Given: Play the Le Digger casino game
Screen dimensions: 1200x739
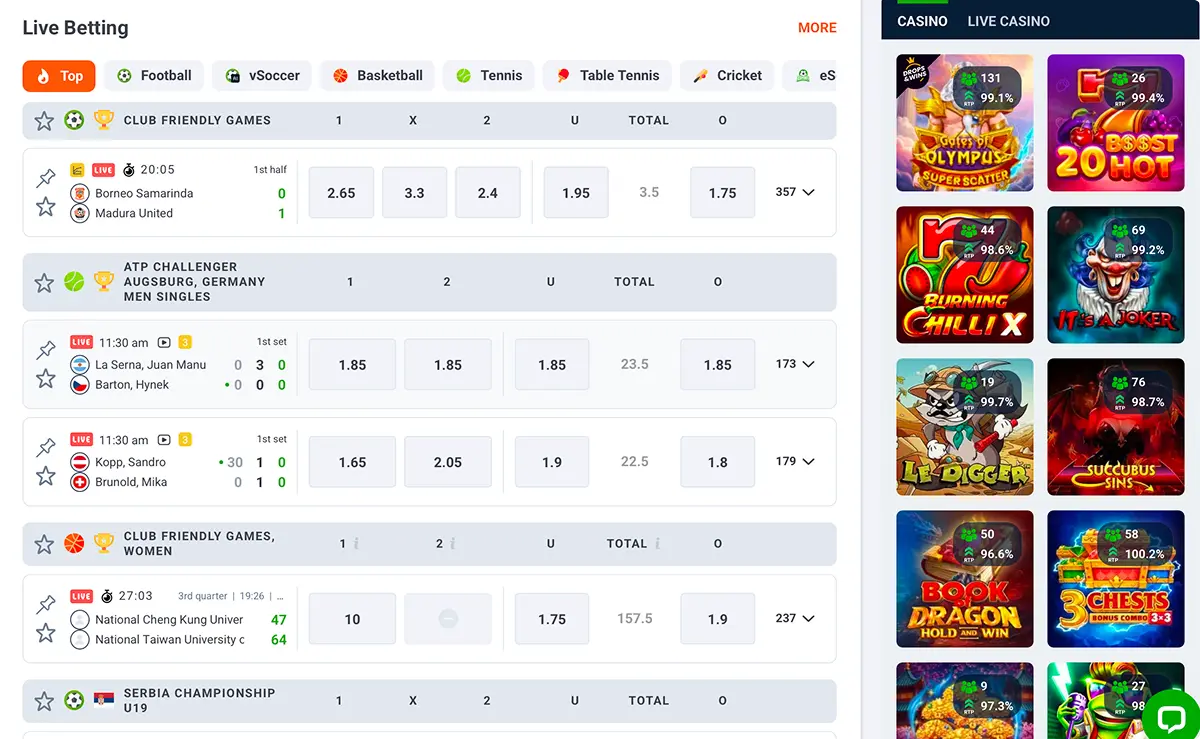Looking at the screenshot, I should (965, 427).
